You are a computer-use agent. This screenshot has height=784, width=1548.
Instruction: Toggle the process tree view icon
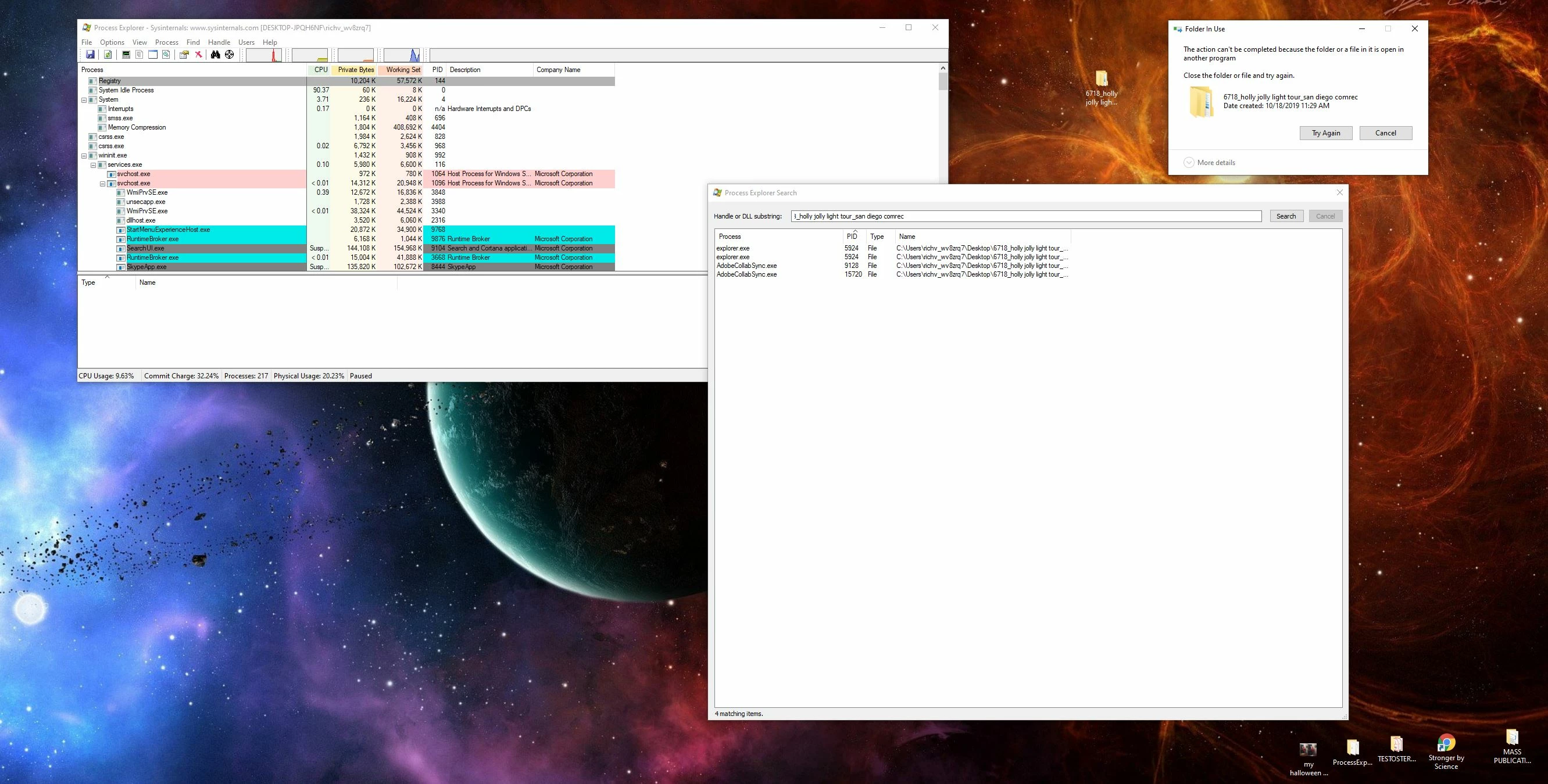[x=139, y=55]
